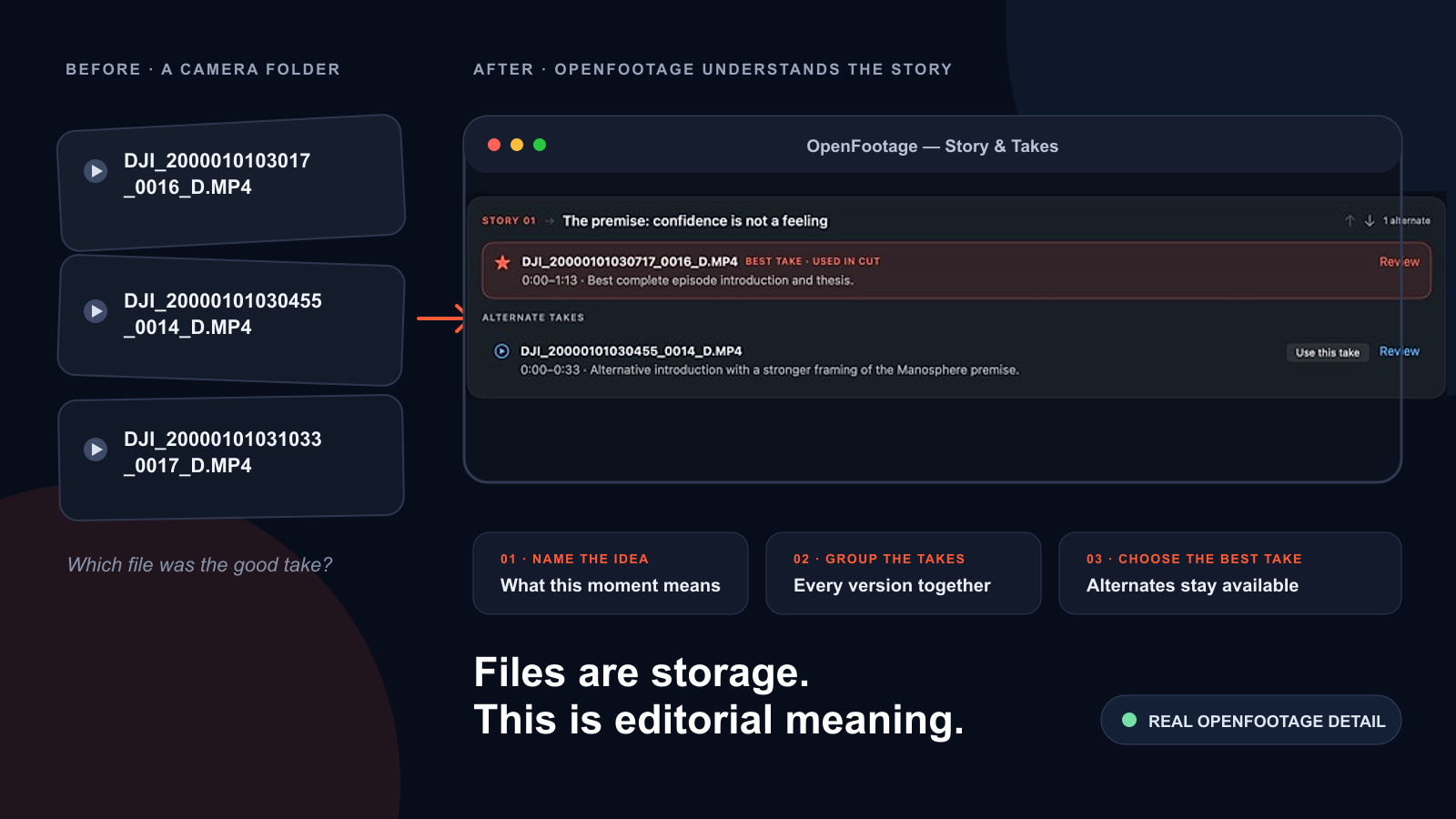Click the heading "AFTER · OPENFOOTAGE UNDERSTANDS THE STORY"
1456x819 pixels.
(x=713, y=69)
